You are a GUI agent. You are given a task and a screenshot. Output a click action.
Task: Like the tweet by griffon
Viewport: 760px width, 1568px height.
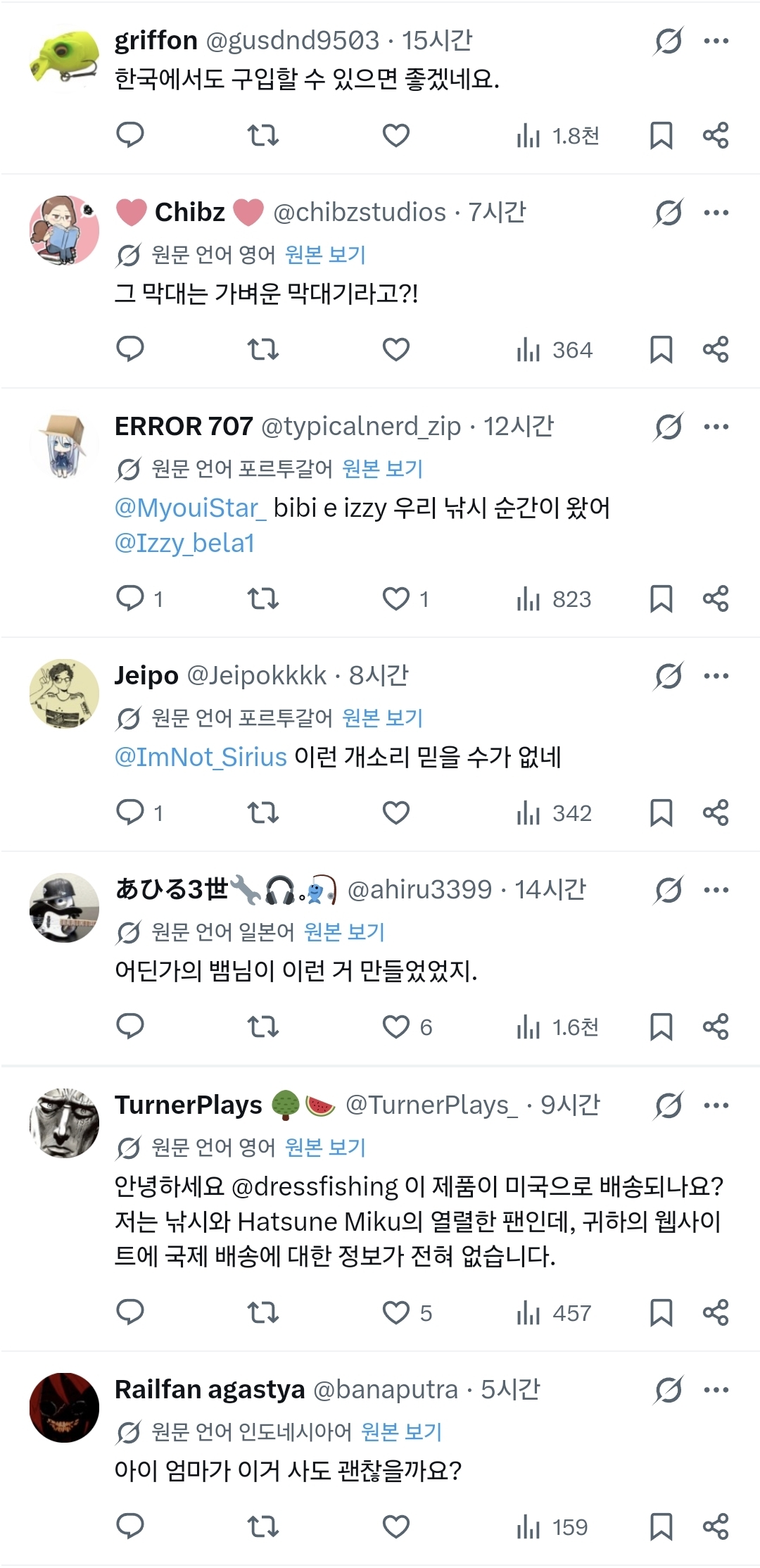396,134
